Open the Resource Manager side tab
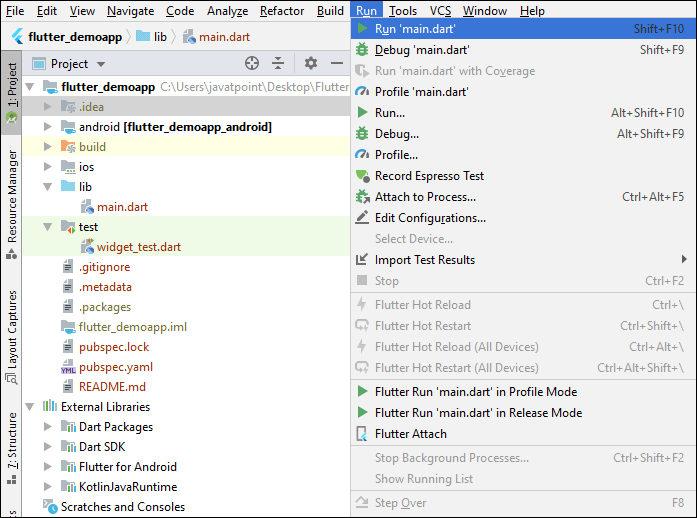Viewport: 697px width, 518px height. 12,204
